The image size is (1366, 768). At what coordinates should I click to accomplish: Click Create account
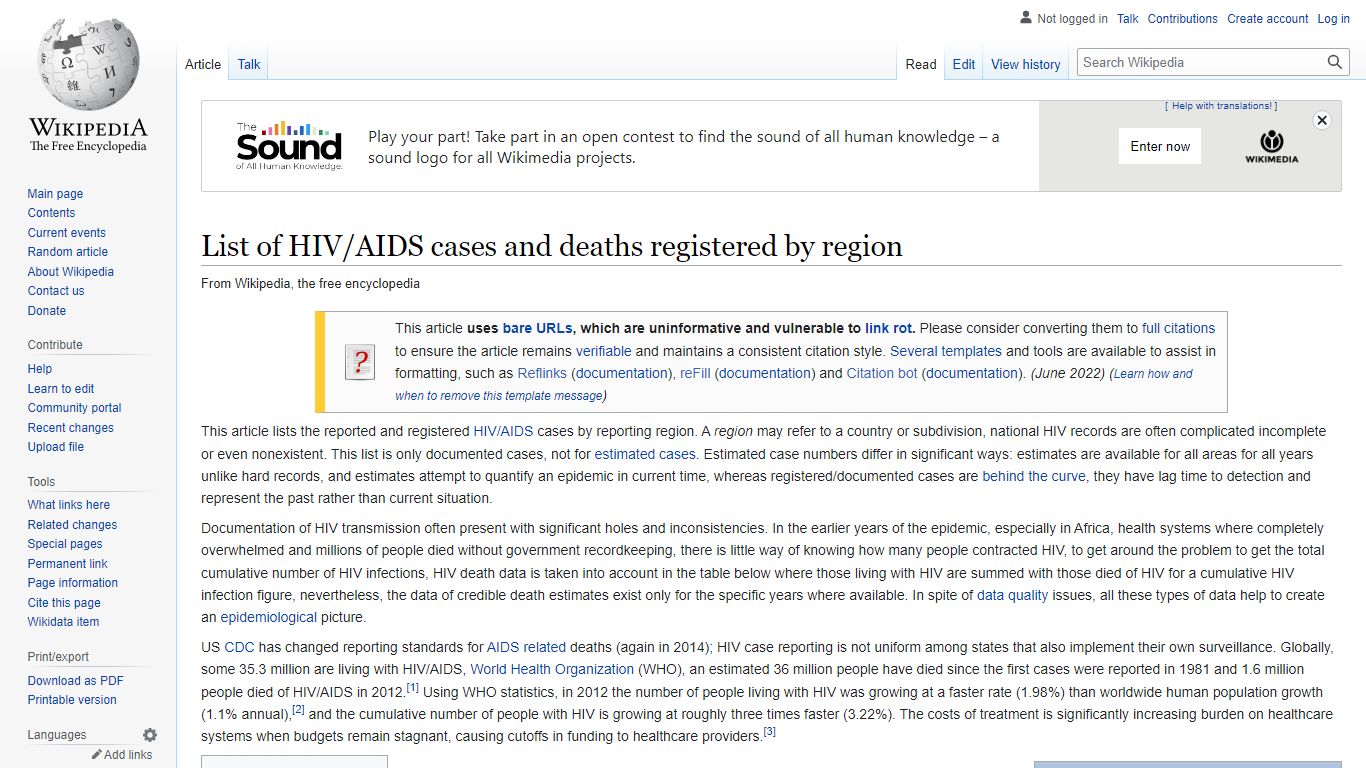tap(1268, 19)
